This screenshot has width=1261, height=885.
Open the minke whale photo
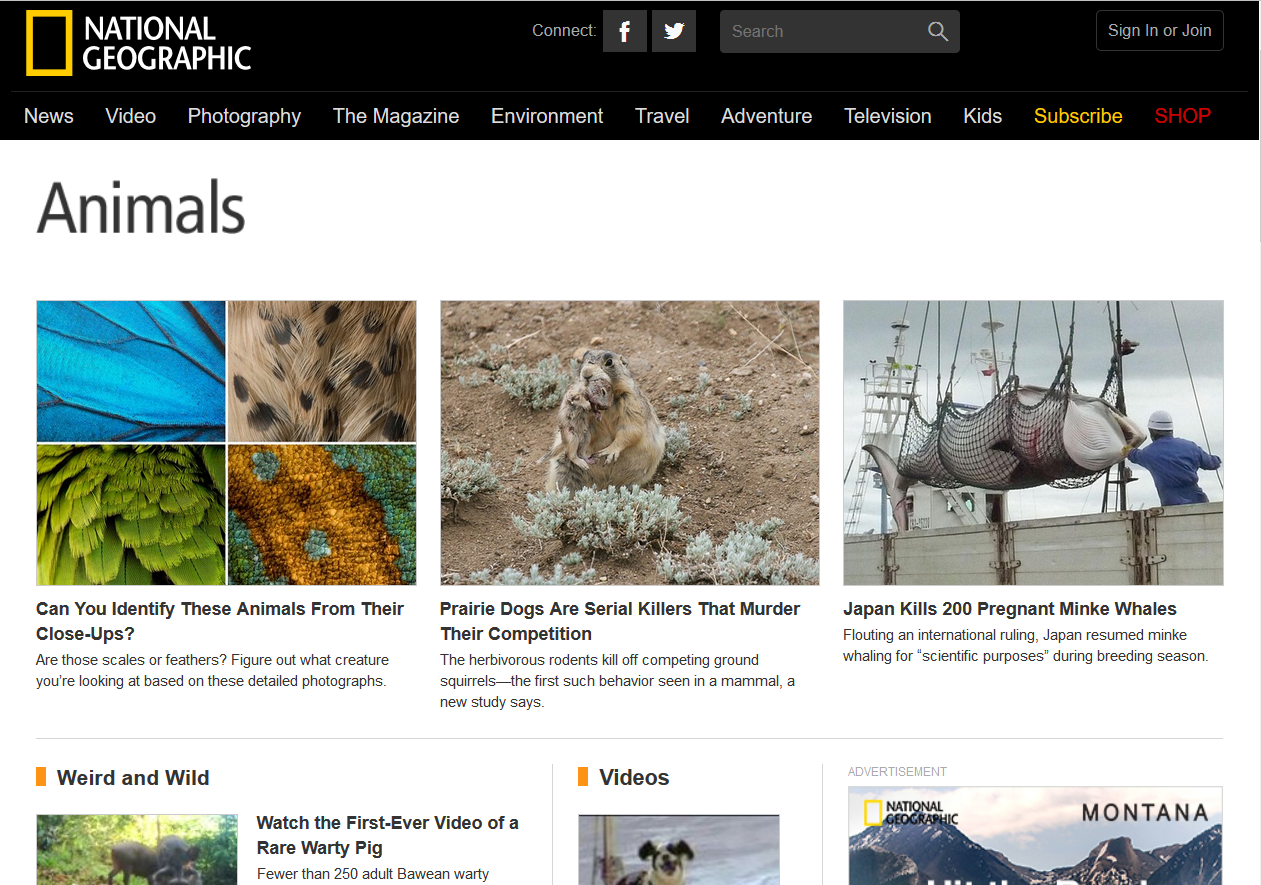pos(1033,443)
